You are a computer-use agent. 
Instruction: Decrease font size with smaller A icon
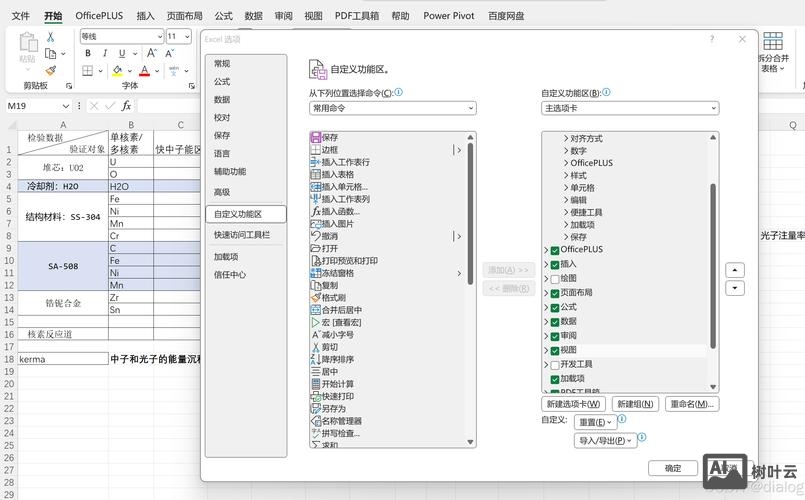tap(169, 53)
